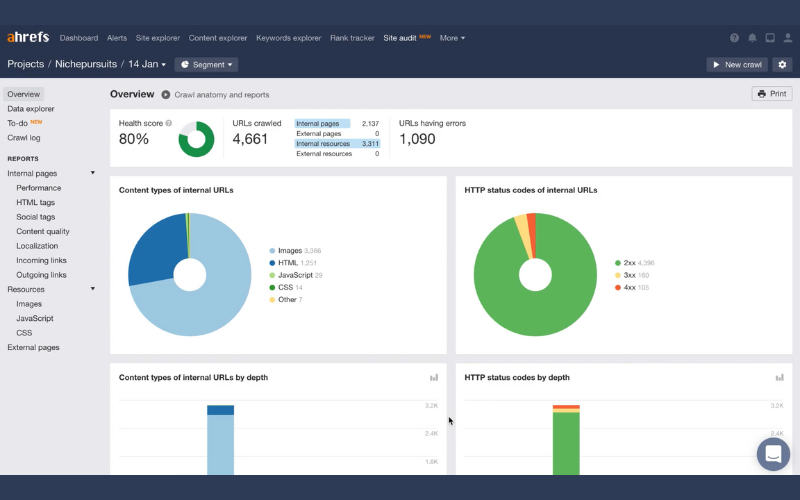Open the Segment dropdown
Screen dimensions: 800x500
pos(207,64)
